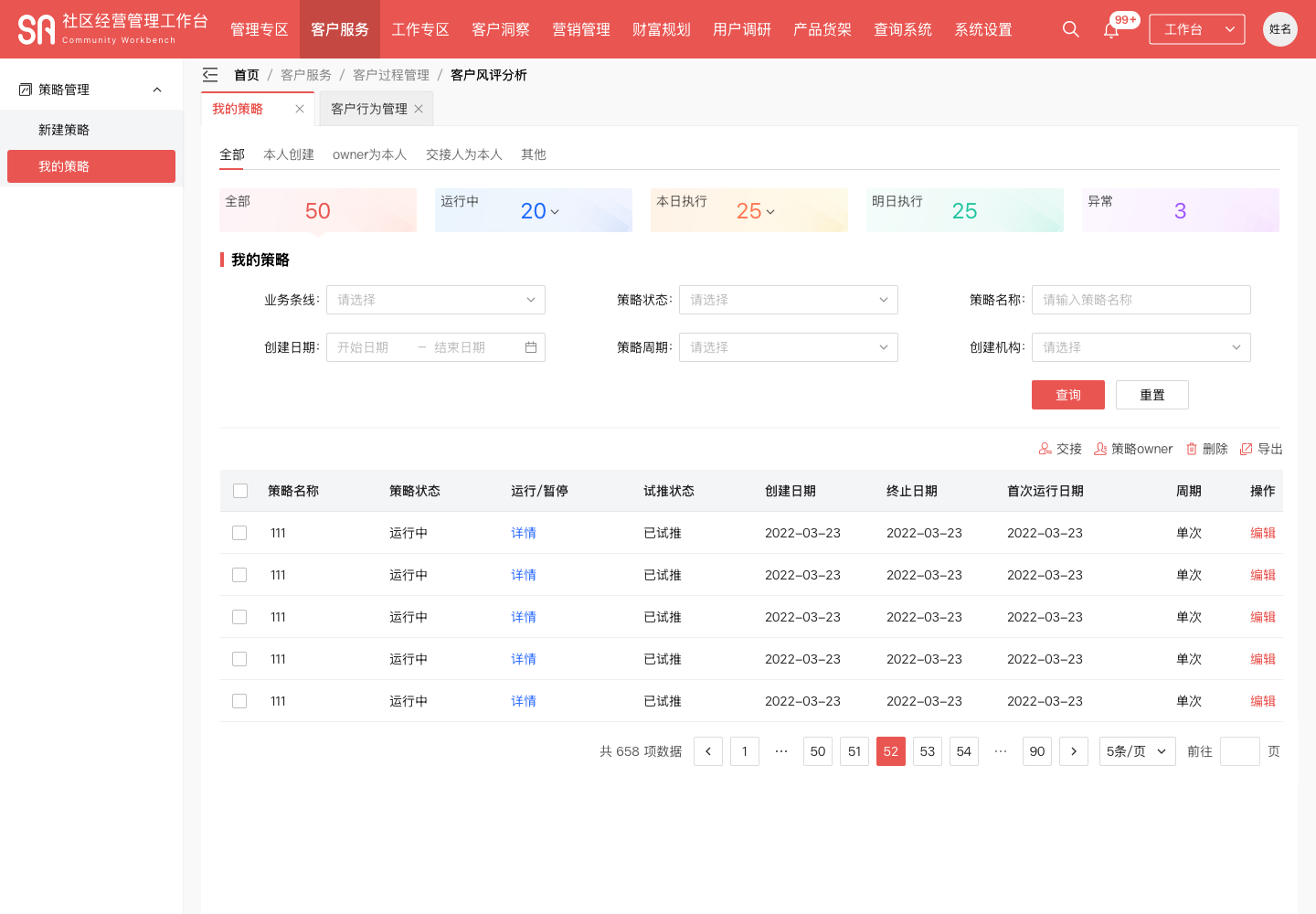The image size is (1316, 914).
Task: Expand the 运行中 card dropdown arrow
Action: click(x=555, y=212)
